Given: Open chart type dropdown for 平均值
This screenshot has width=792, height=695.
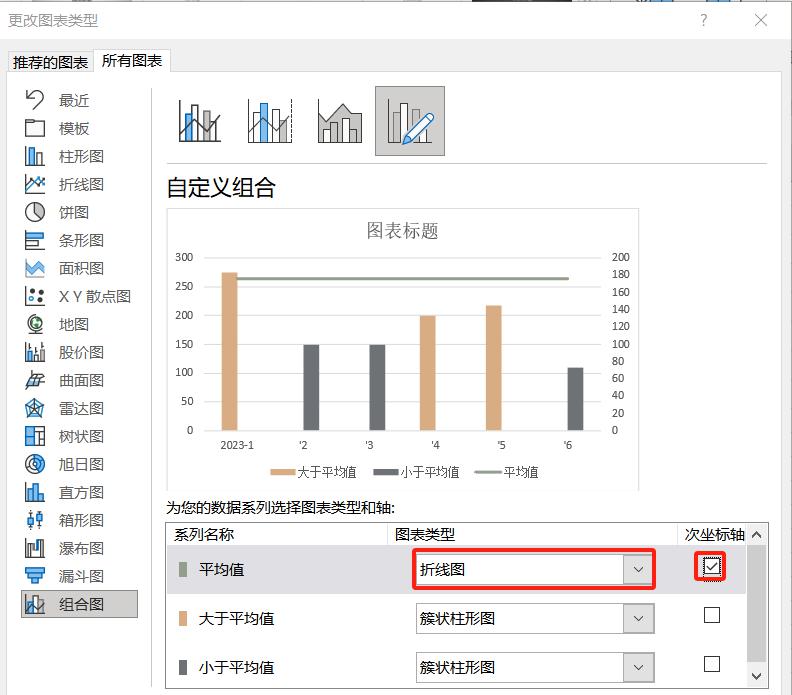Looking at the screenshot, I should pos(638,569).
